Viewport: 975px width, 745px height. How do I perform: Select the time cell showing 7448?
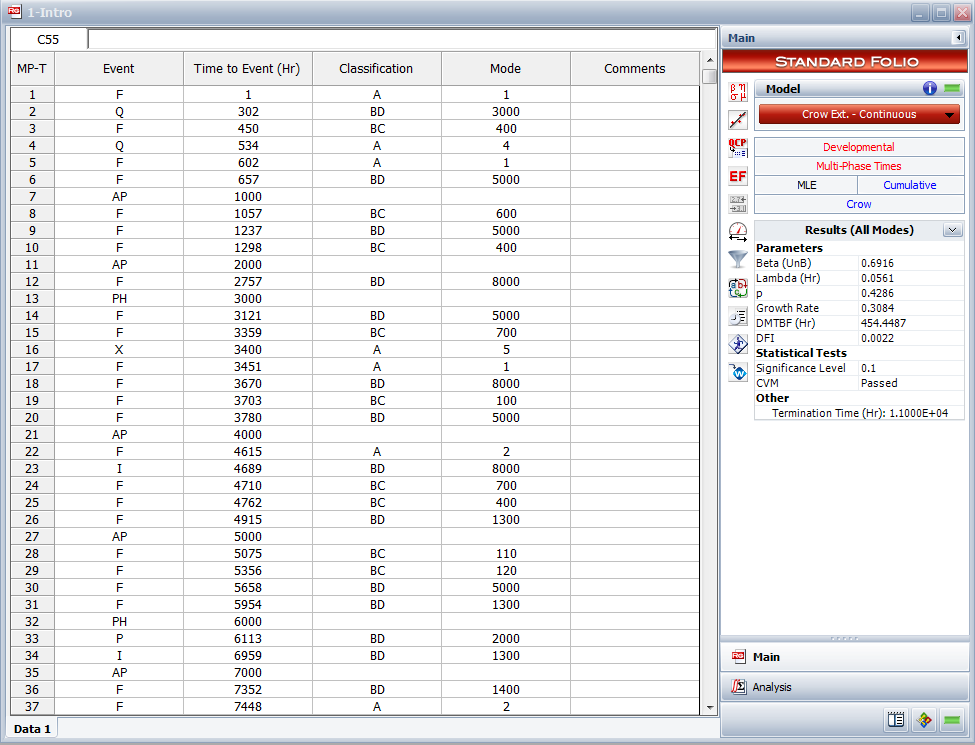click(x=247, y=706)
